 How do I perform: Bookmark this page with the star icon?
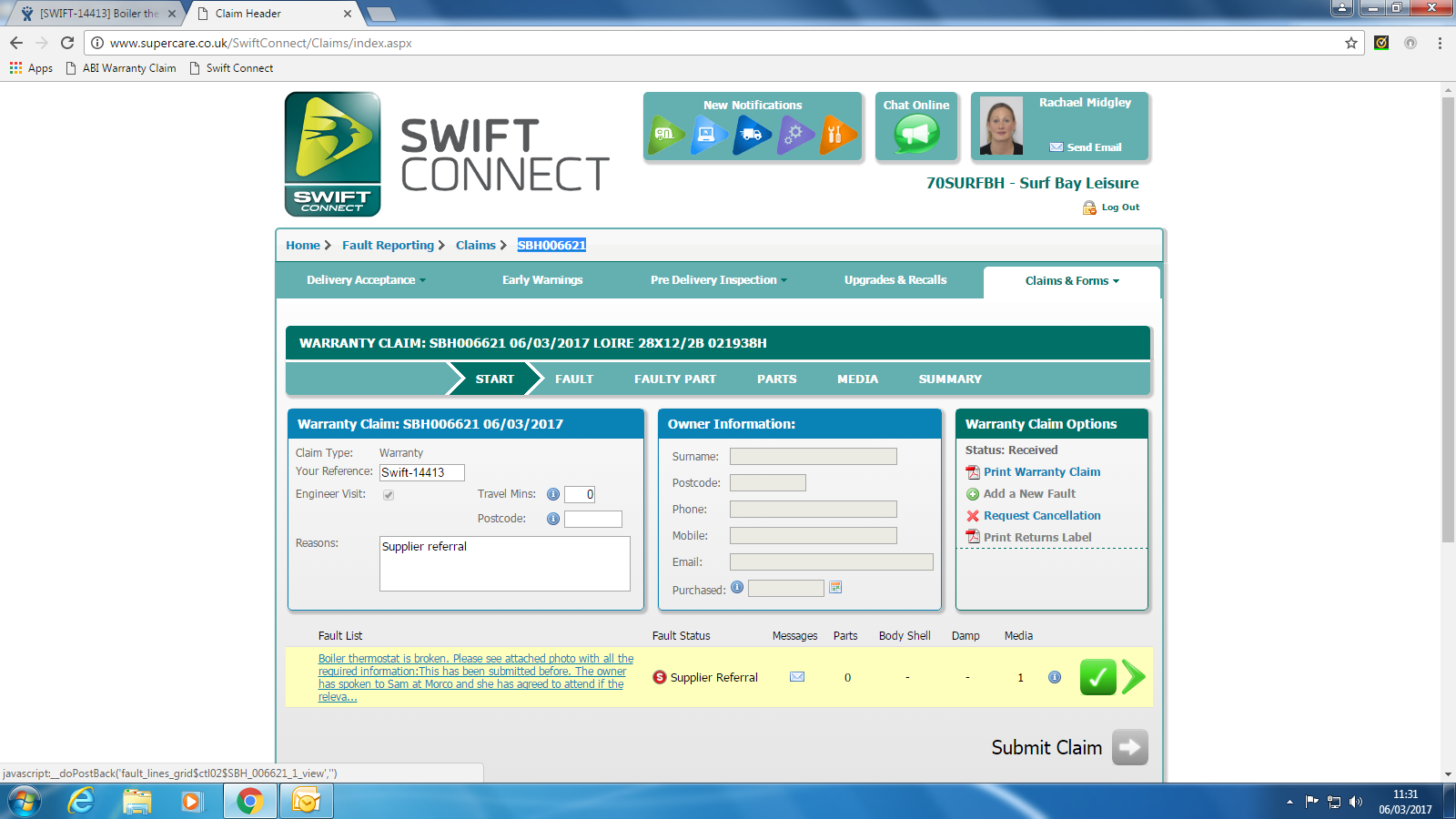coord(1351,43)
